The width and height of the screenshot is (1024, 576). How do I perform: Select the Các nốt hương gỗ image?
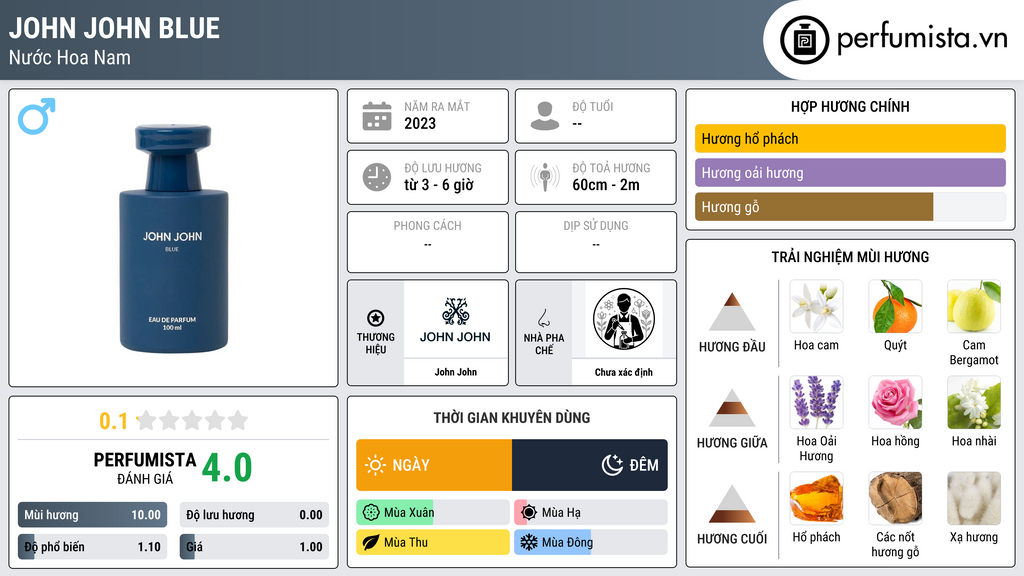tap(895, 498)
